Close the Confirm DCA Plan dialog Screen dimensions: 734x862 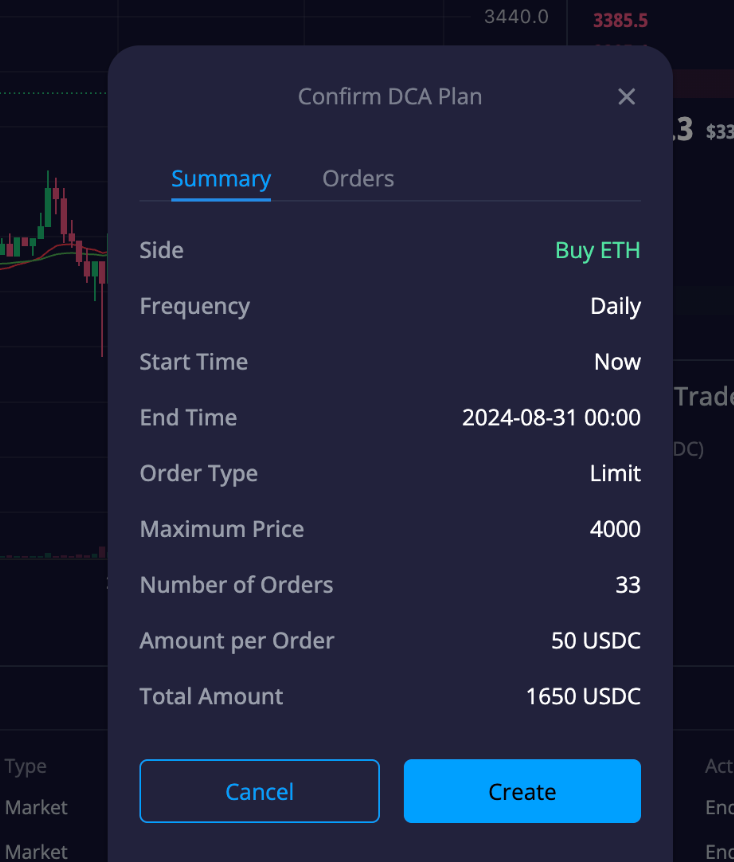point(626,97)
